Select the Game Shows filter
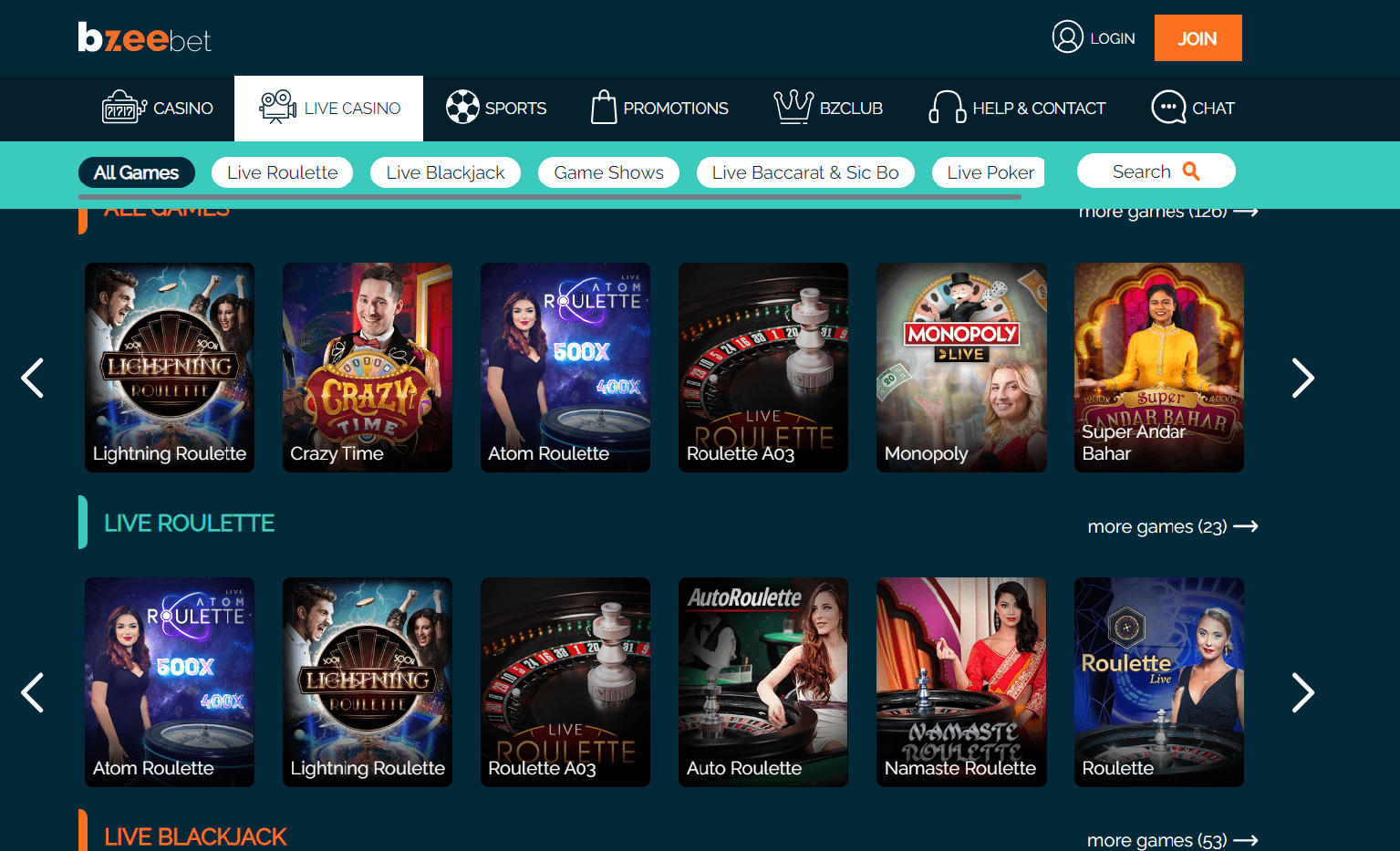The image size is (1400, 851). click(x=608, y=172)
